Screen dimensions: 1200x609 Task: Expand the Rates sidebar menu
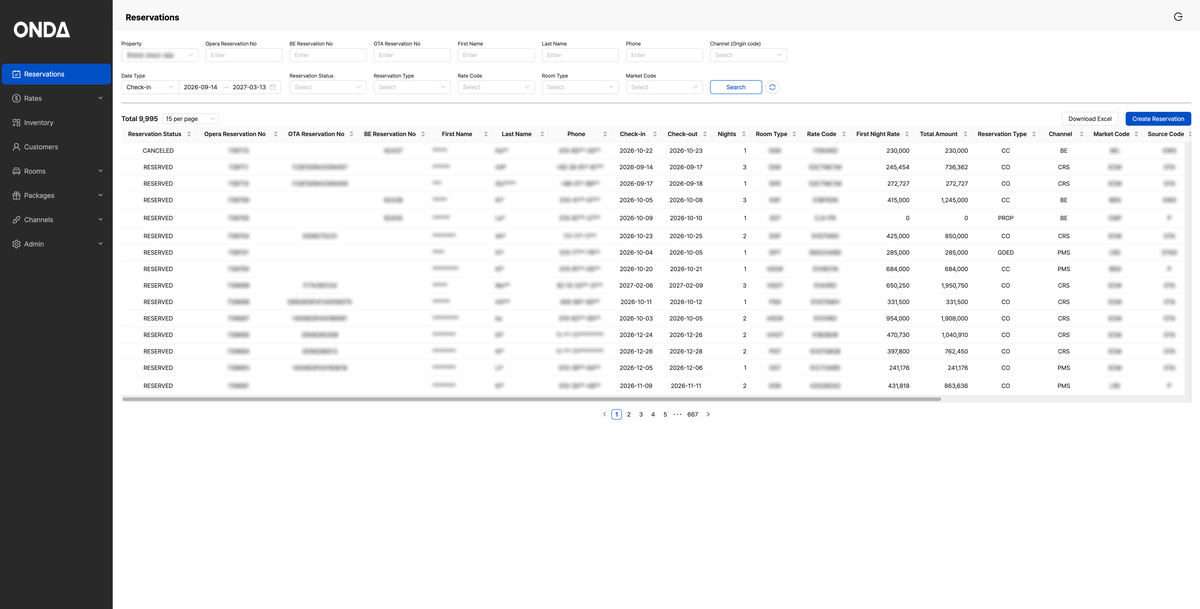[56, 98]
